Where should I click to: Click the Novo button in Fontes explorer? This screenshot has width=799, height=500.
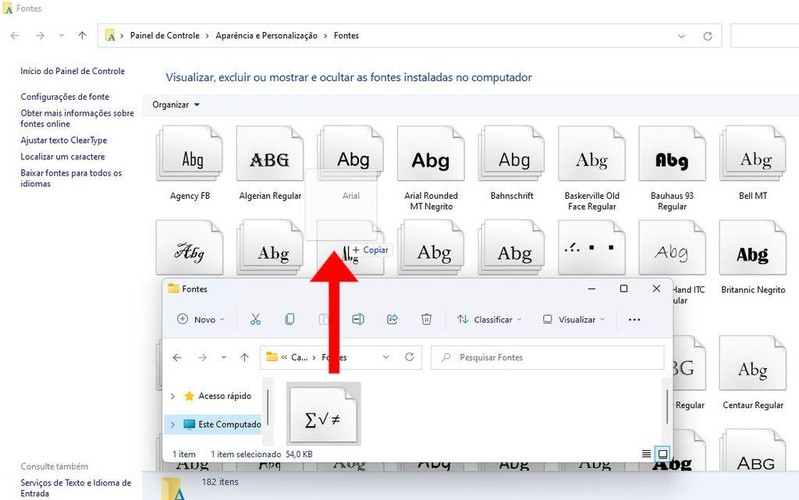(x=201, y=320)
